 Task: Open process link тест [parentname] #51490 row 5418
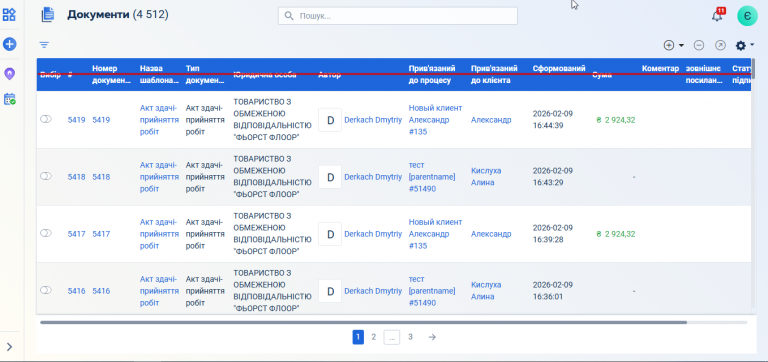[432, 176]
